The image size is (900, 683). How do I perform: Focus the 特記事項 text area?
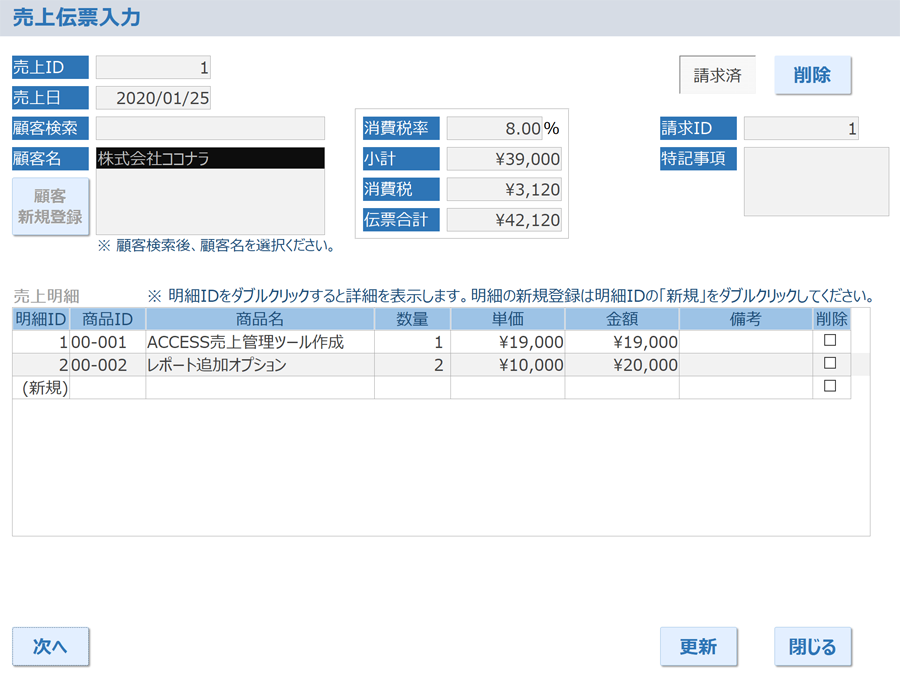click(816, 181)
